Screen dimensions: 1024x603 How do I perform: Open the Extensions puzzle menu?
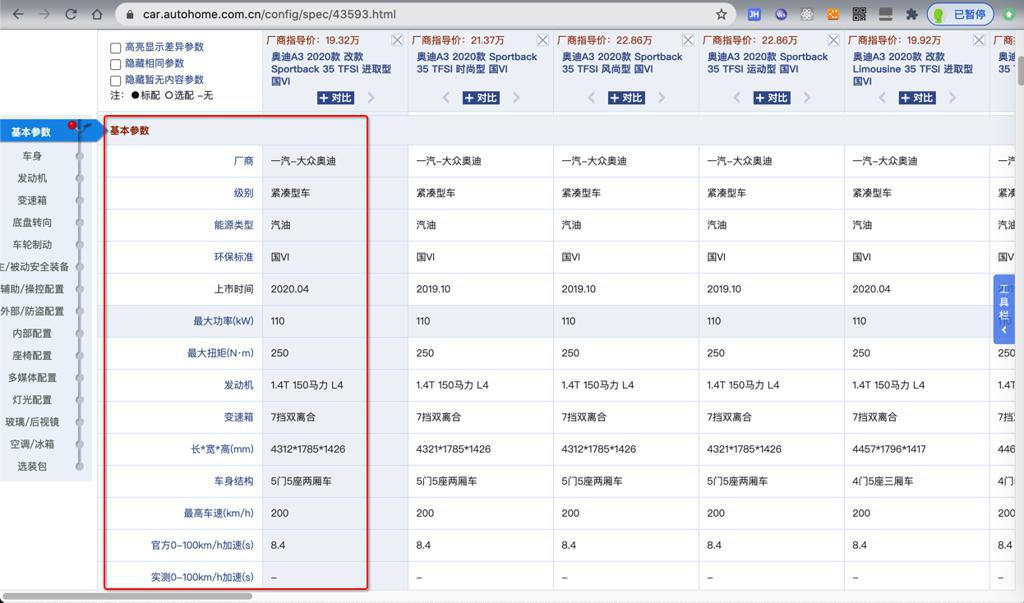(912, 14)
